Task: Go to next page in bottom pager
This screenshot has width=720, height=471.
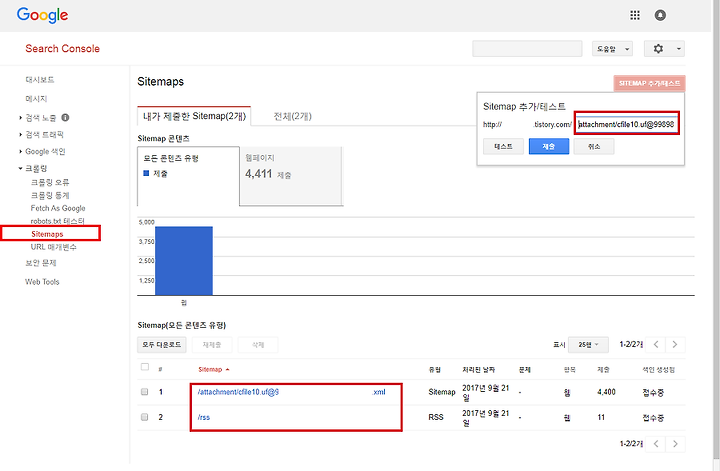Action: coord(675,443)
